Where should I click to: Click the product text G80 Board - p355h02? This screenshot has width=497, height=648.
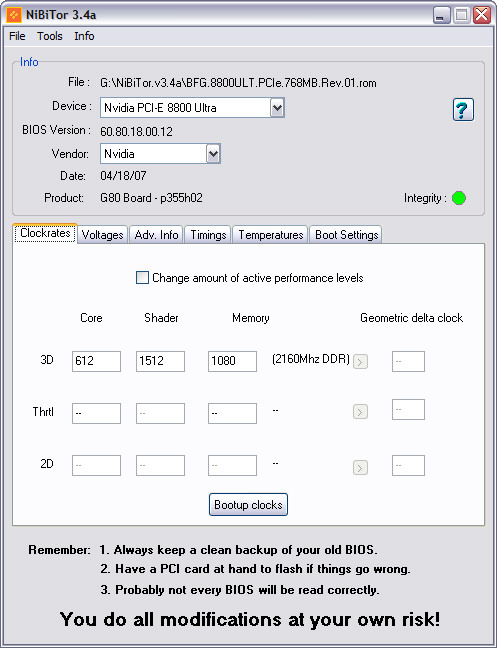[151, 198]
